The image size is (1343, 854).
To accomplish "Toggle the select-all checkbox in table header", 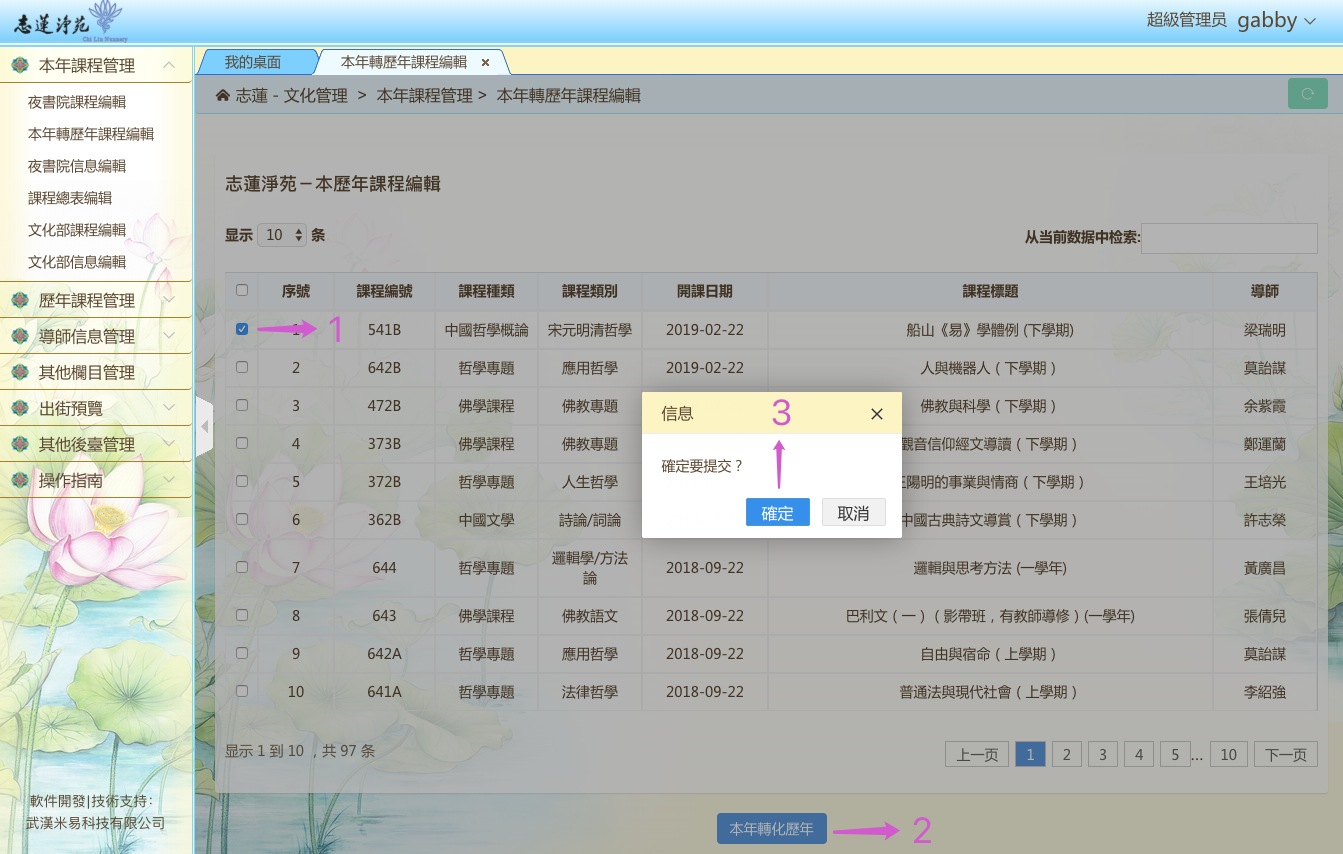I will pyautogui.click(x=242, y=290).
